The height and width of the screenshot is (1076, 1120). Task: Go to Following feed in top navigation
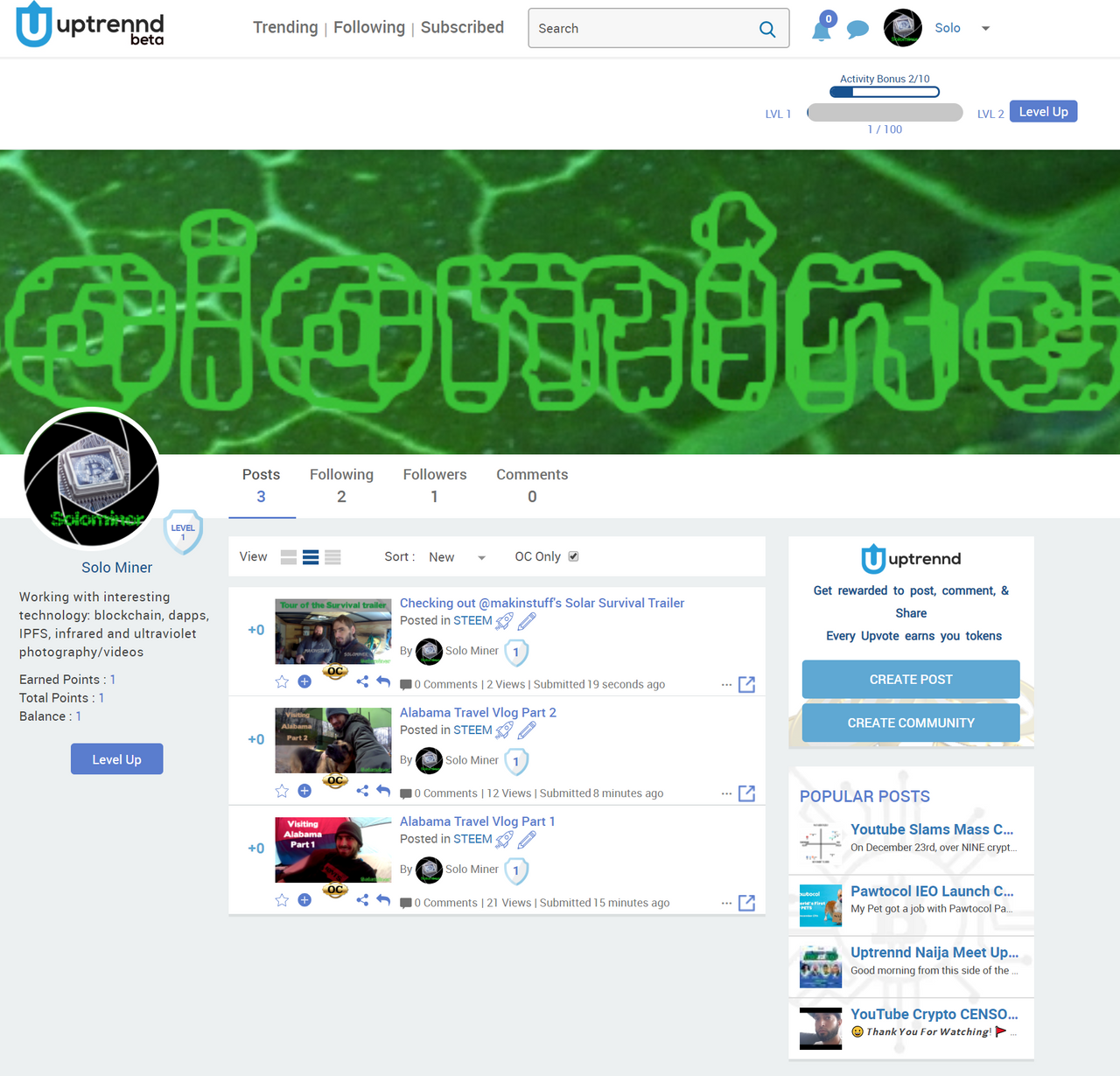coord(369,28)
